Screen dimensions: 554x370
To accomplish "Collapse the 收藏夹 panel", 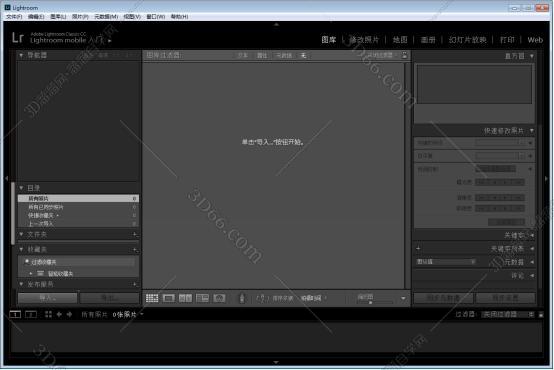I will coord(21,249).
